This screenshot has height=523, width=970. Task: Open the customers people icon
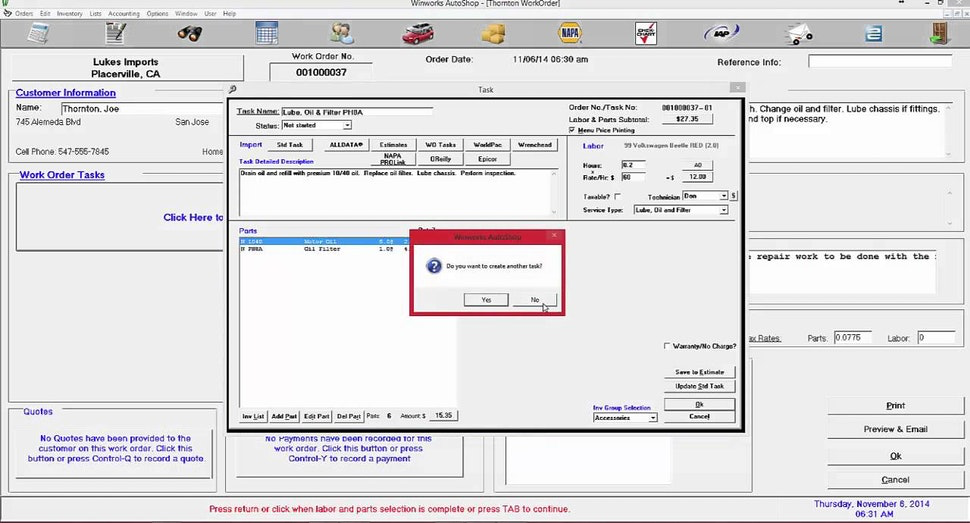coord(342,33)
